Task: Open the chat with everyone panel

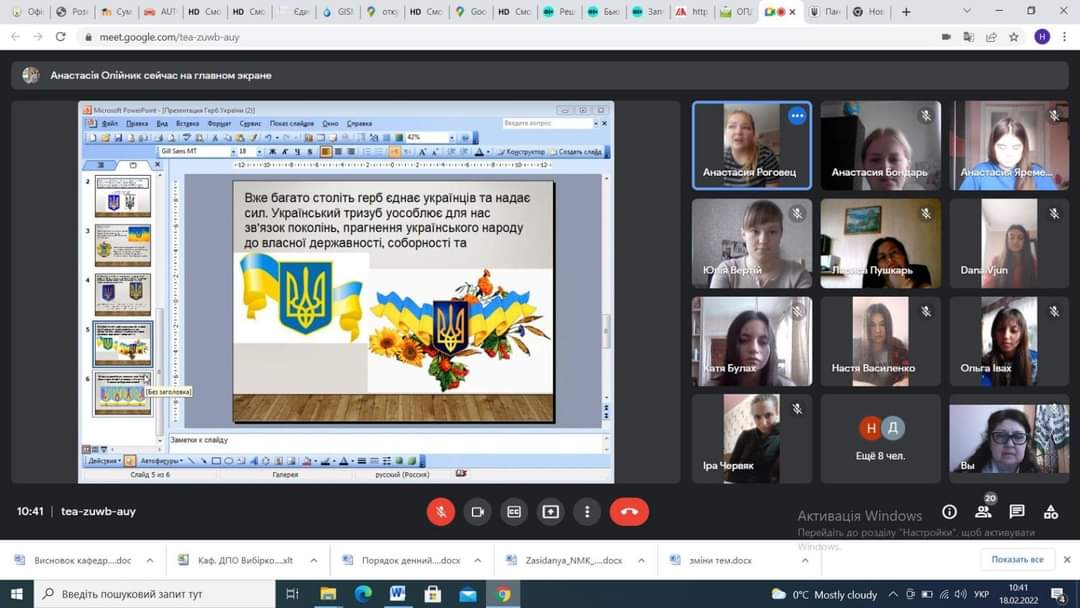Action: point(1016,511)
